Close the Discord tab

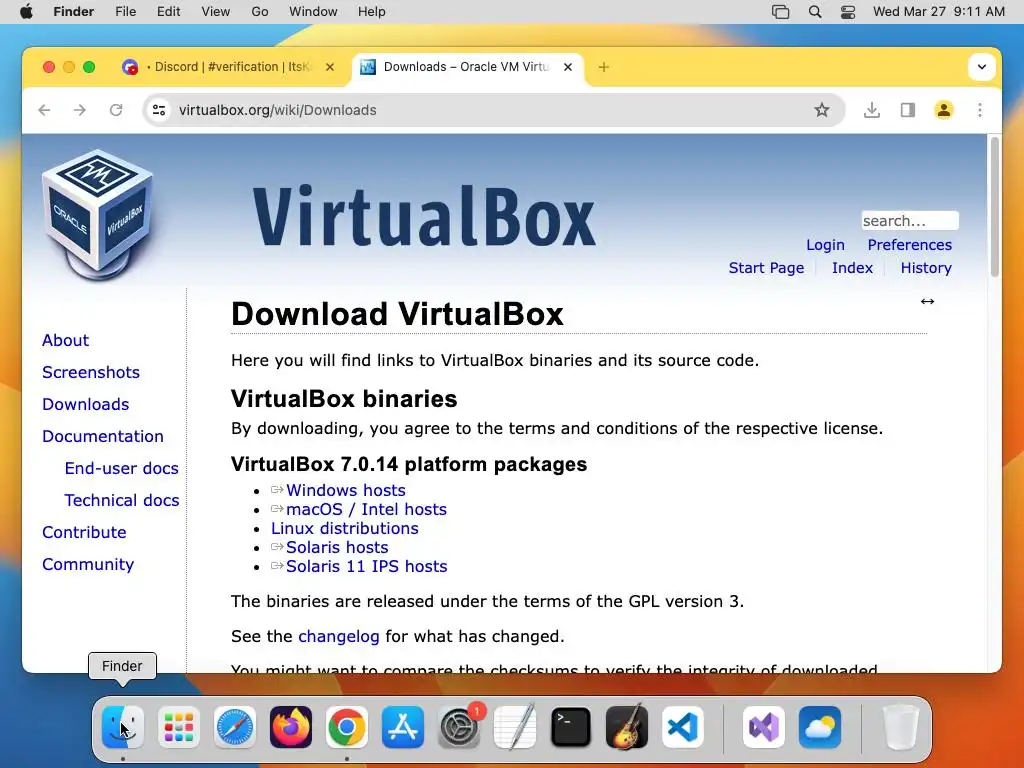[330, 67]
